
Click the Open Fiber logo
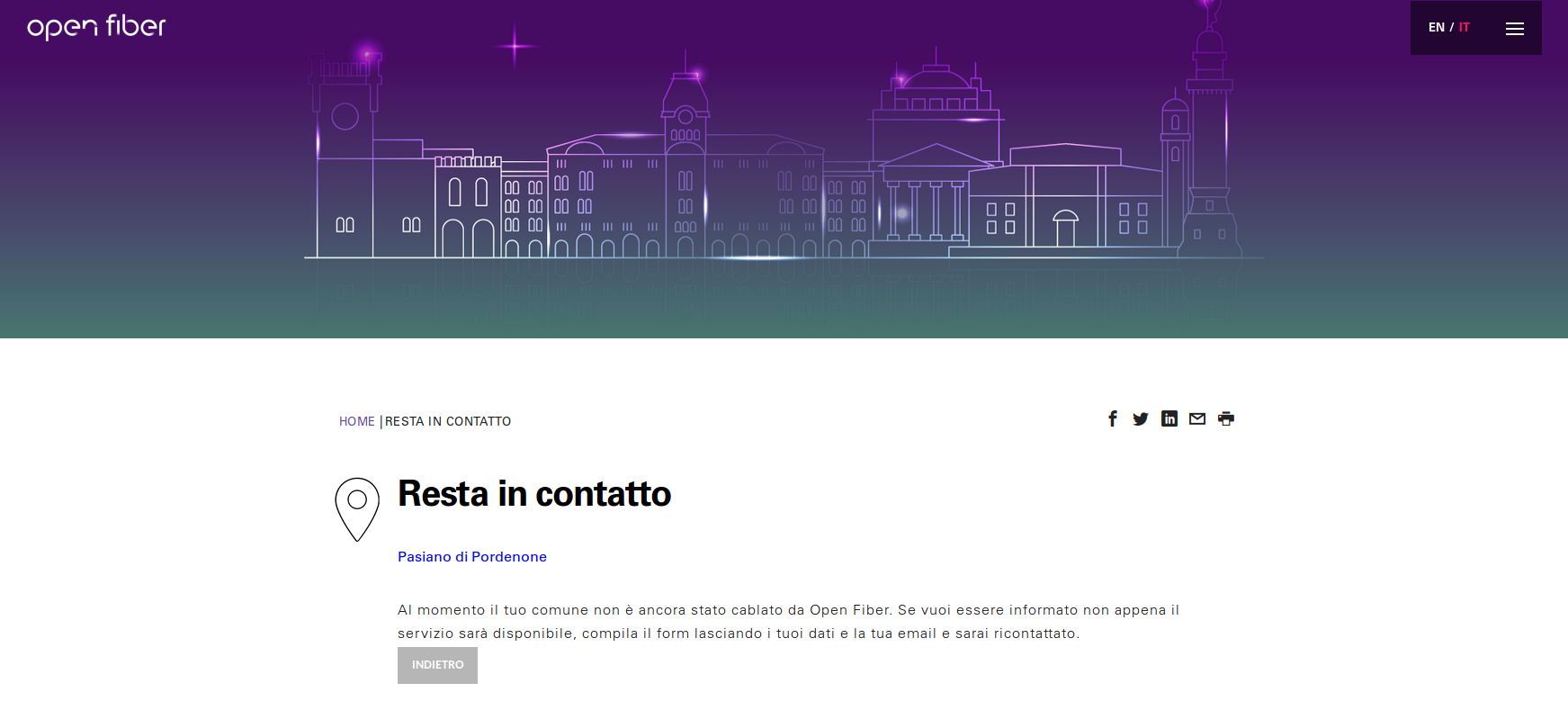tap(96, 27)
